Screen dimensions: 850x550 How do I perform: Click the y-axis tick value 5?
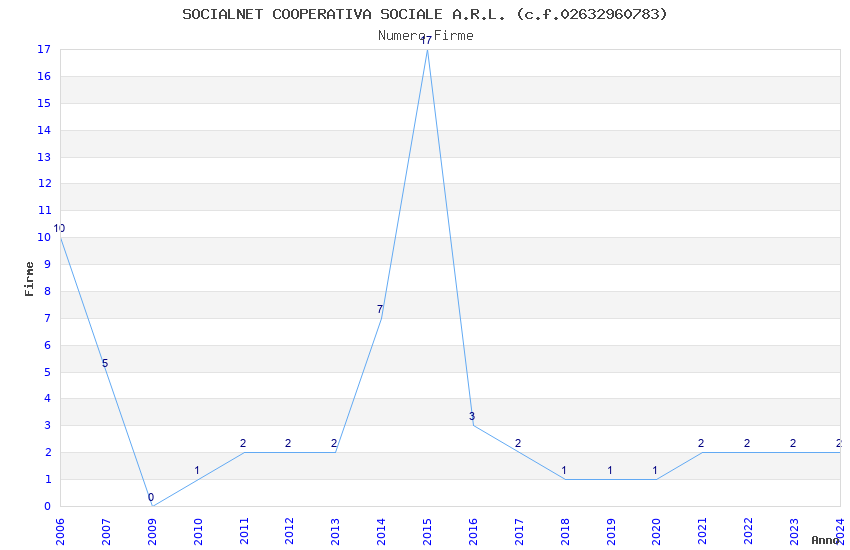coord(48,372)
